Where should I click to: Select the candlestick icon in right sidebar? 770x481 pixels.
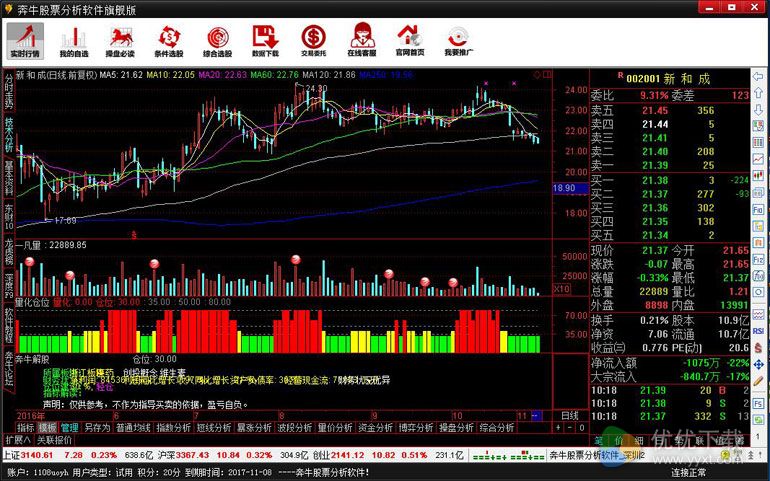[758, 175]
